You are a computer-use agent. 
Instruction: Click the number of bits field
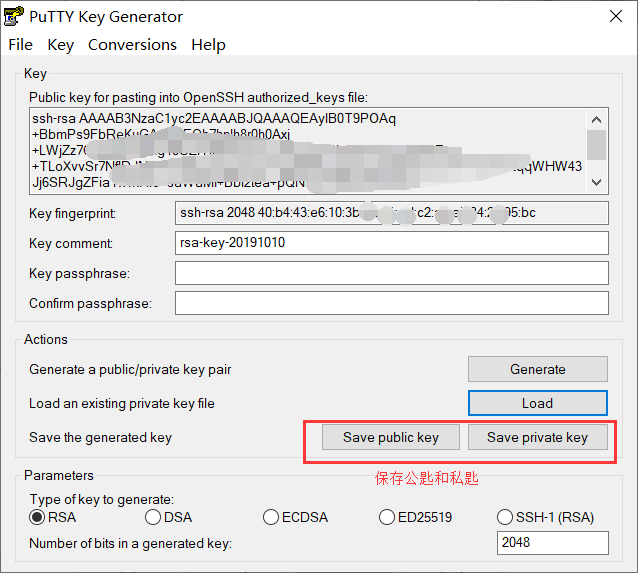(553, 543)
